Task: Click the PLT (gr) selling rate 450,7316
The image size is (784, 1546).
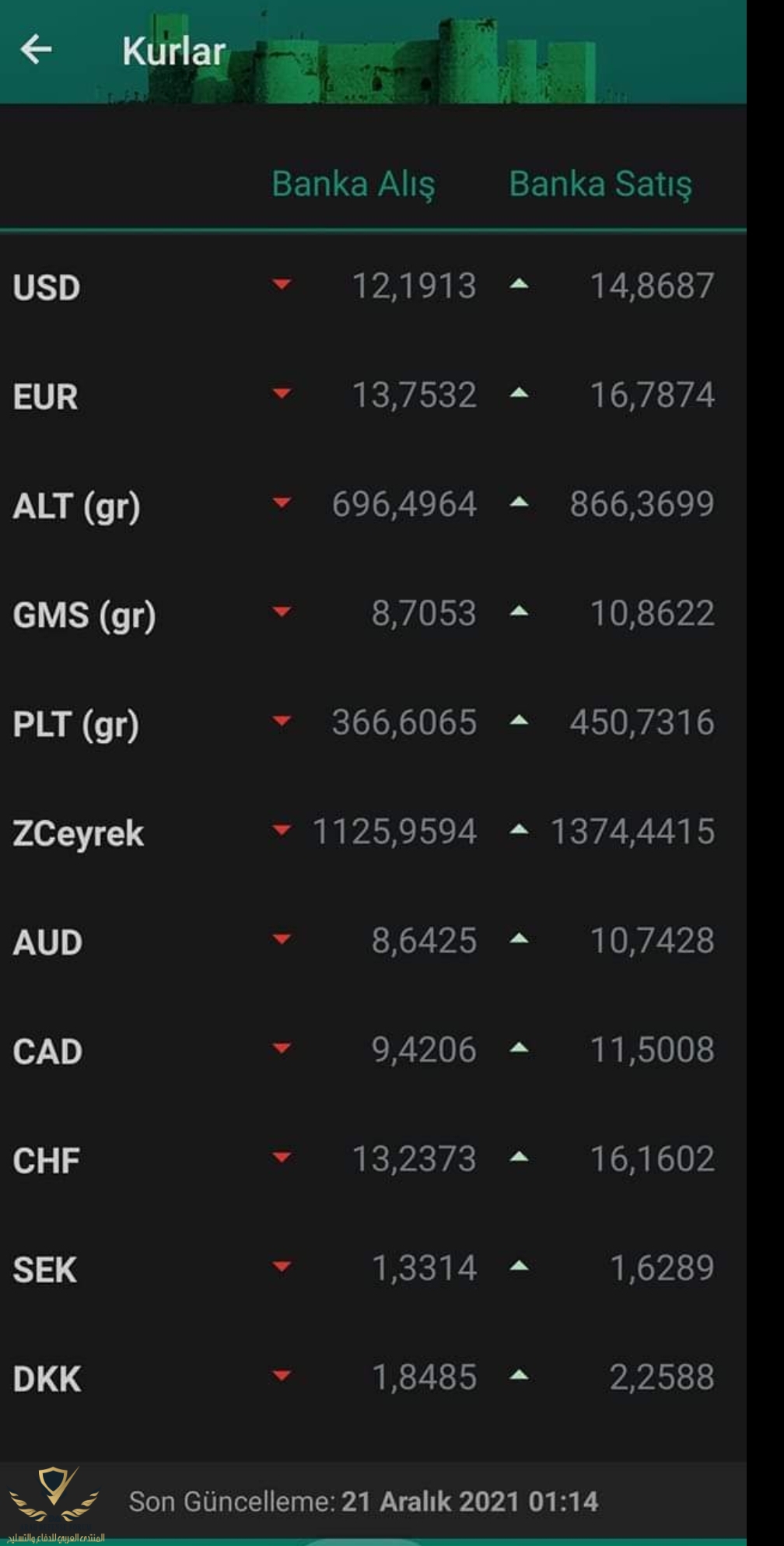Action: pos(642,722)
